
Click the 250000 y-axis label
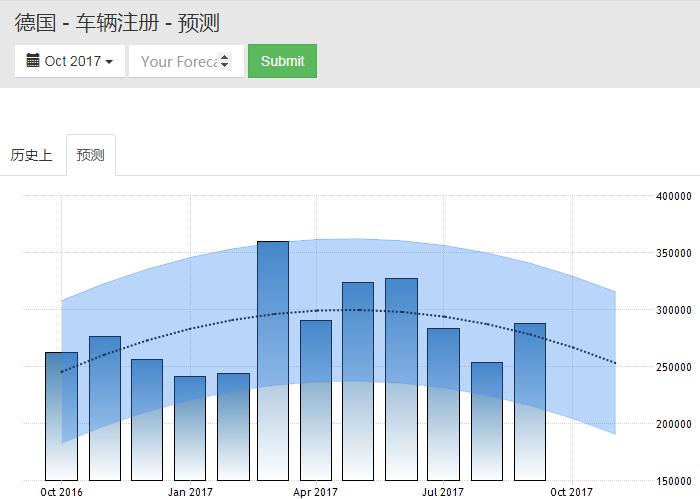[674, 367]
